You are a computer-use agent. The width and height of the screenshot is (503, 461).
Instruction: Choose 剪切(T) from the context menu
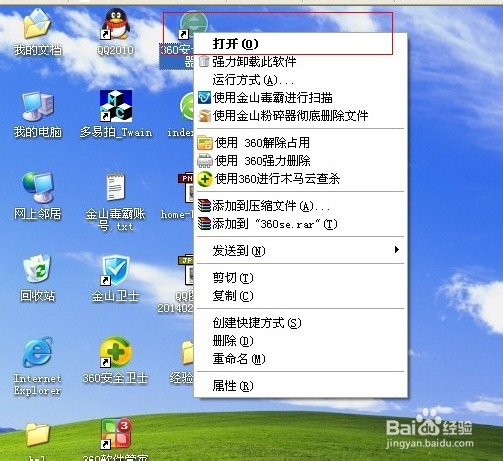[x=300, y=278]
